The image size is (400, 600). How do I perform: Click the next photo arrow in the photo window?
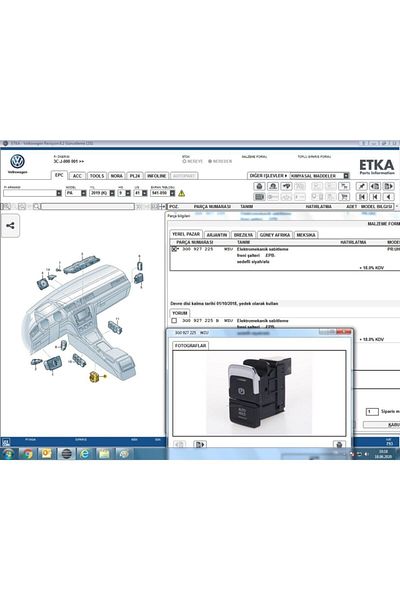click(200, 445)
